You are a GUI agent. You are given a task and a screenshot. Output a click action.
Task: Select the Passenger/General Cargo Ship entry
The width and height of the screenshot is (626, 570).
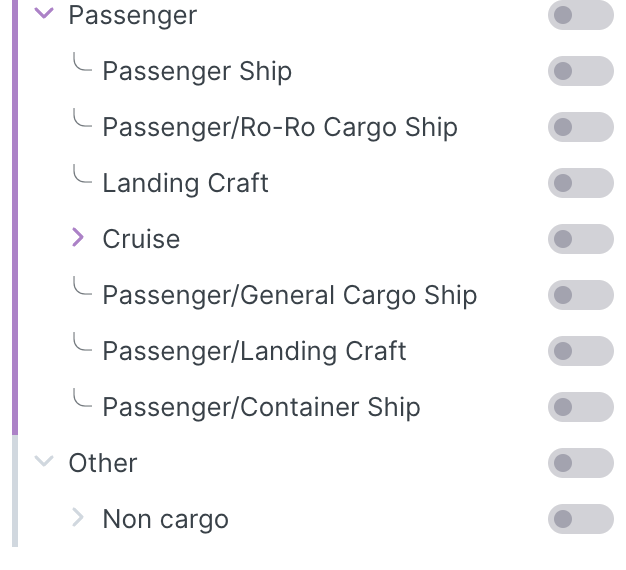pyautogui.click(x=289, y=296)
